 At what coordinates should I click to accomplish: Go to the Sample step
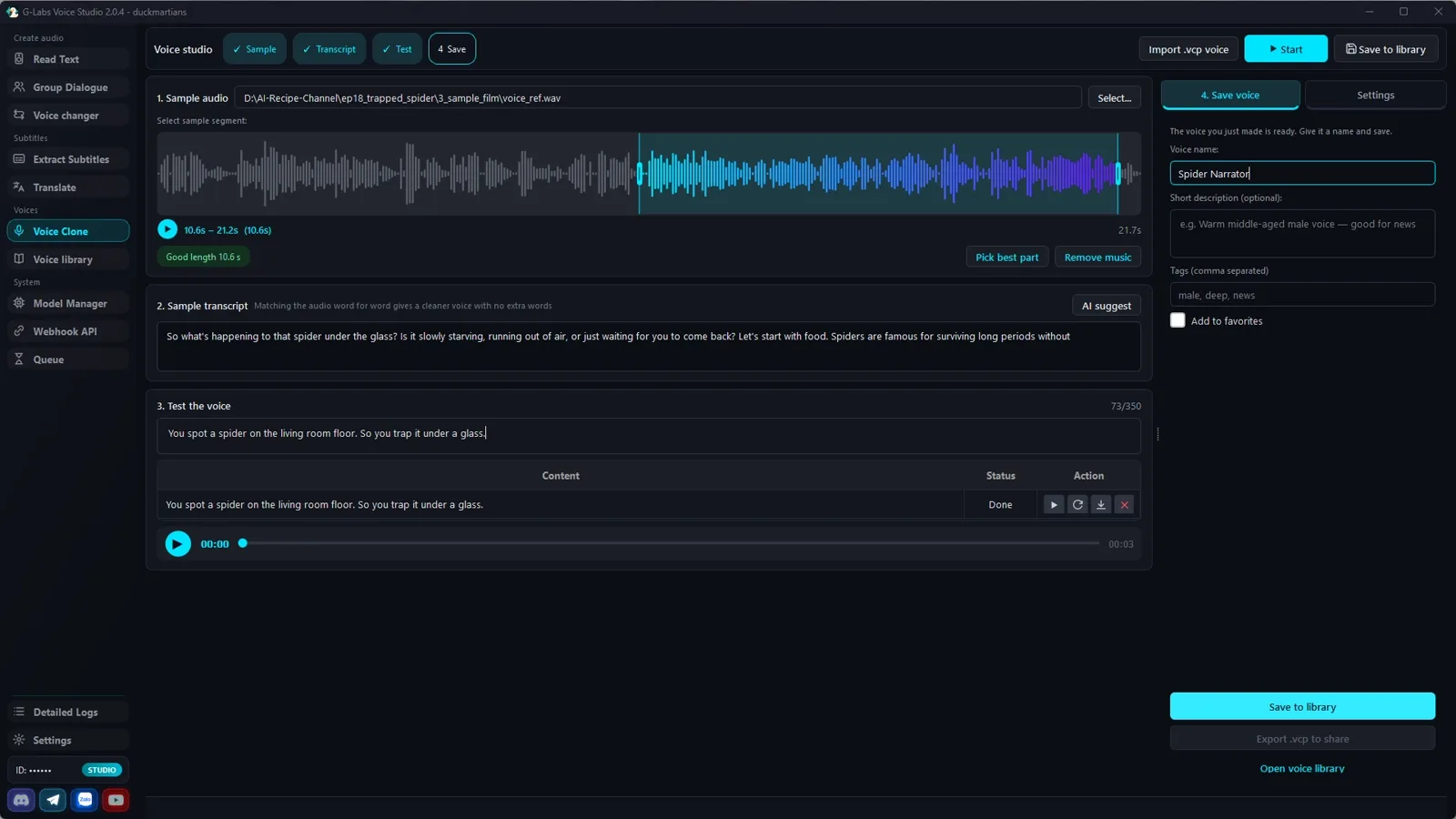click(x=255, y=49)
